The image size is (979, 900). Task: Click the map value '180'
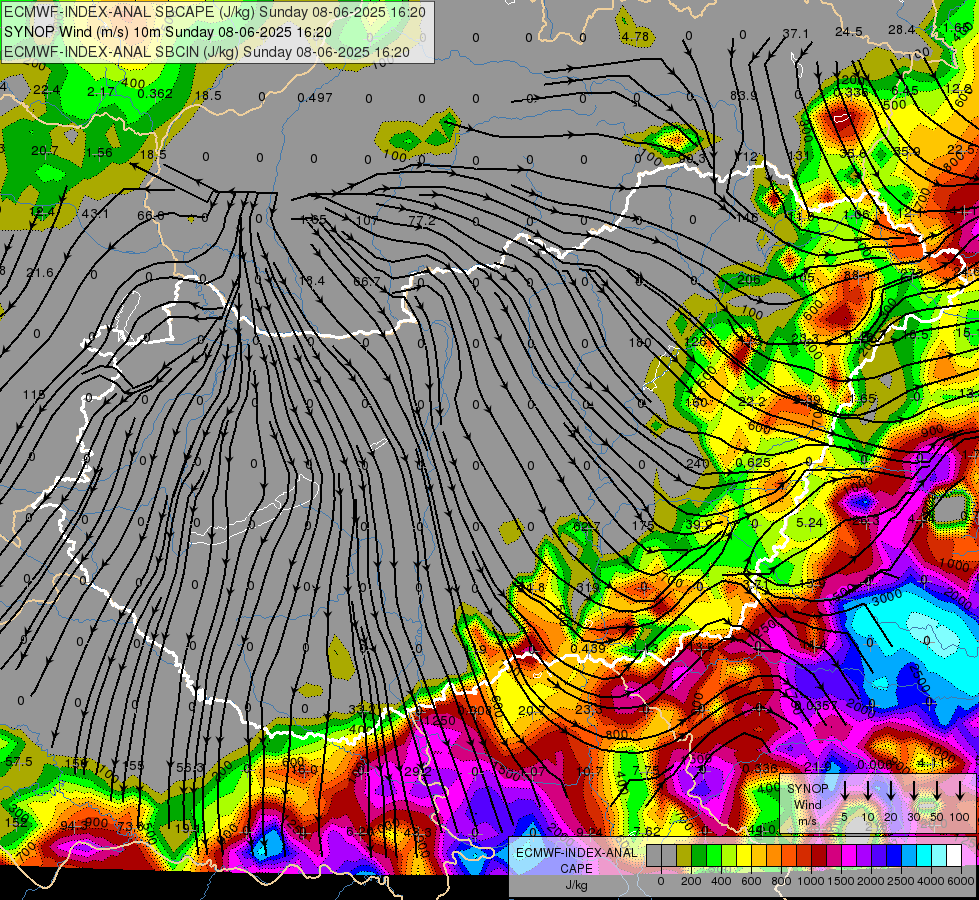tap(640, 342)
